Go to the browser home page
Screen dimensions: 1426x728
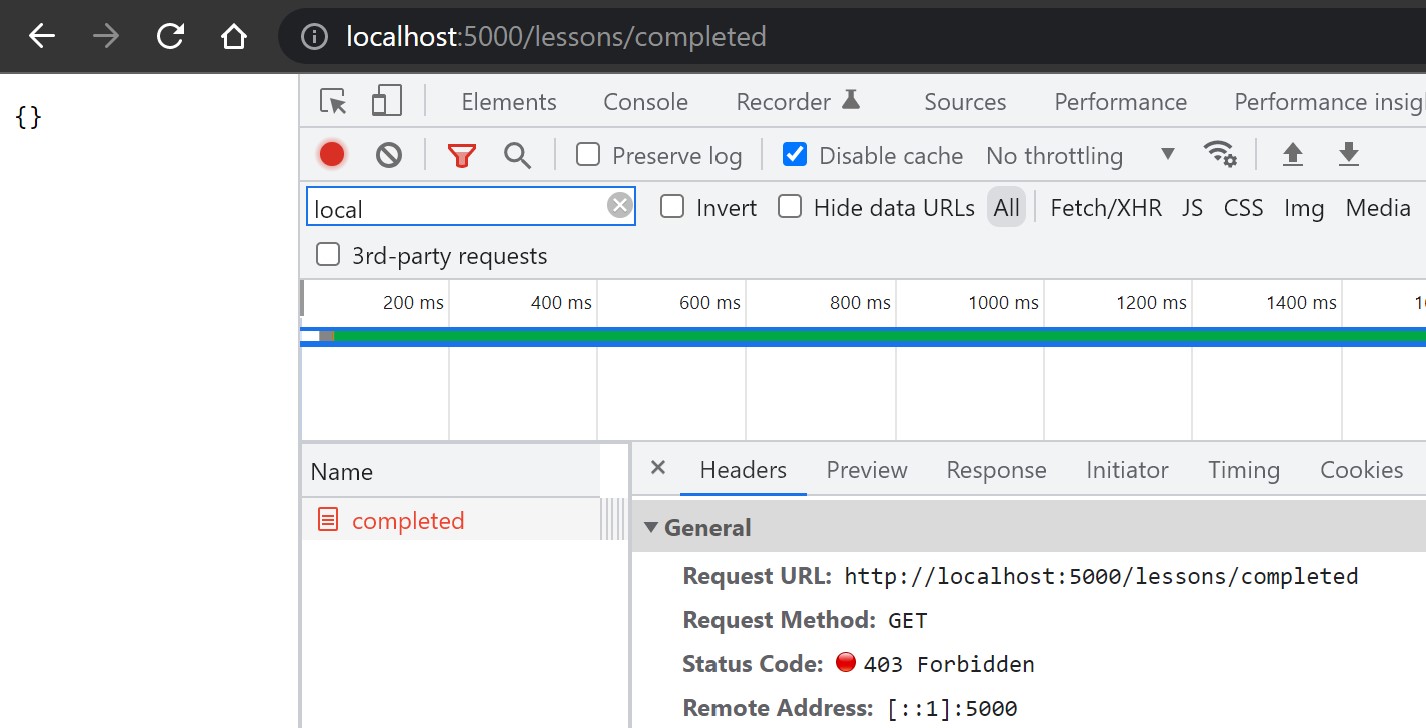pyautogui.click(x=233, y=37)
